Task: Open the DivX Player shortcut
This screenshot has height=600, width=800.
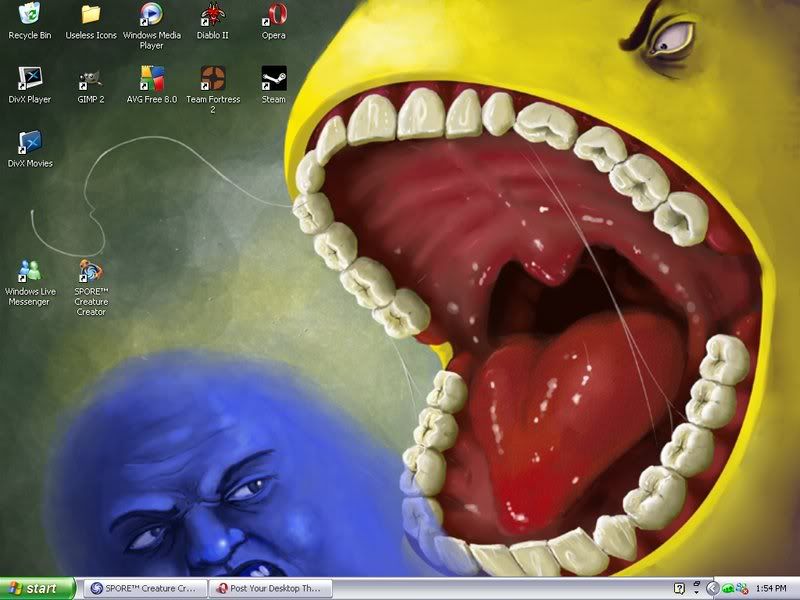Action: pyautogui.click(x=30, y=79)
